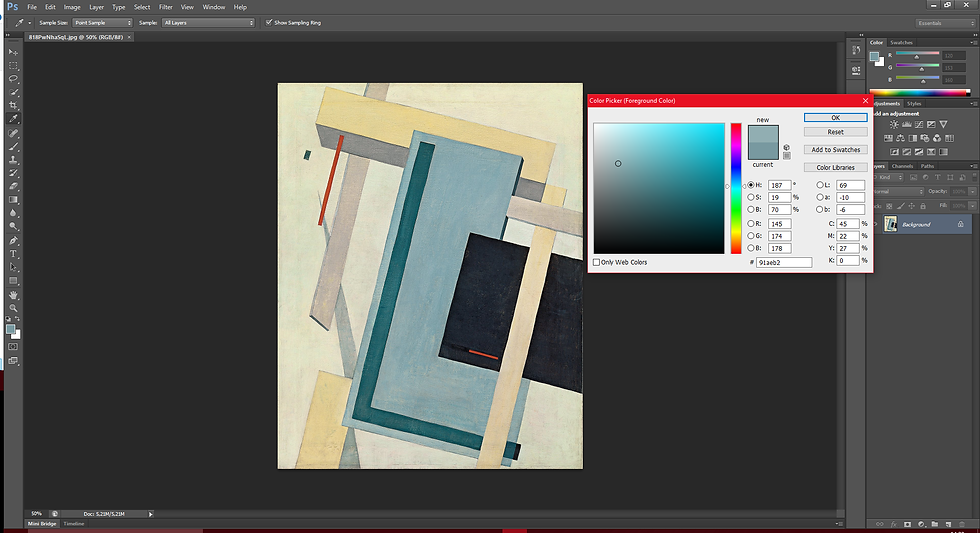Select the Rectangular Marquee tool
The image size is (980, 533).
tap(13, 66)
